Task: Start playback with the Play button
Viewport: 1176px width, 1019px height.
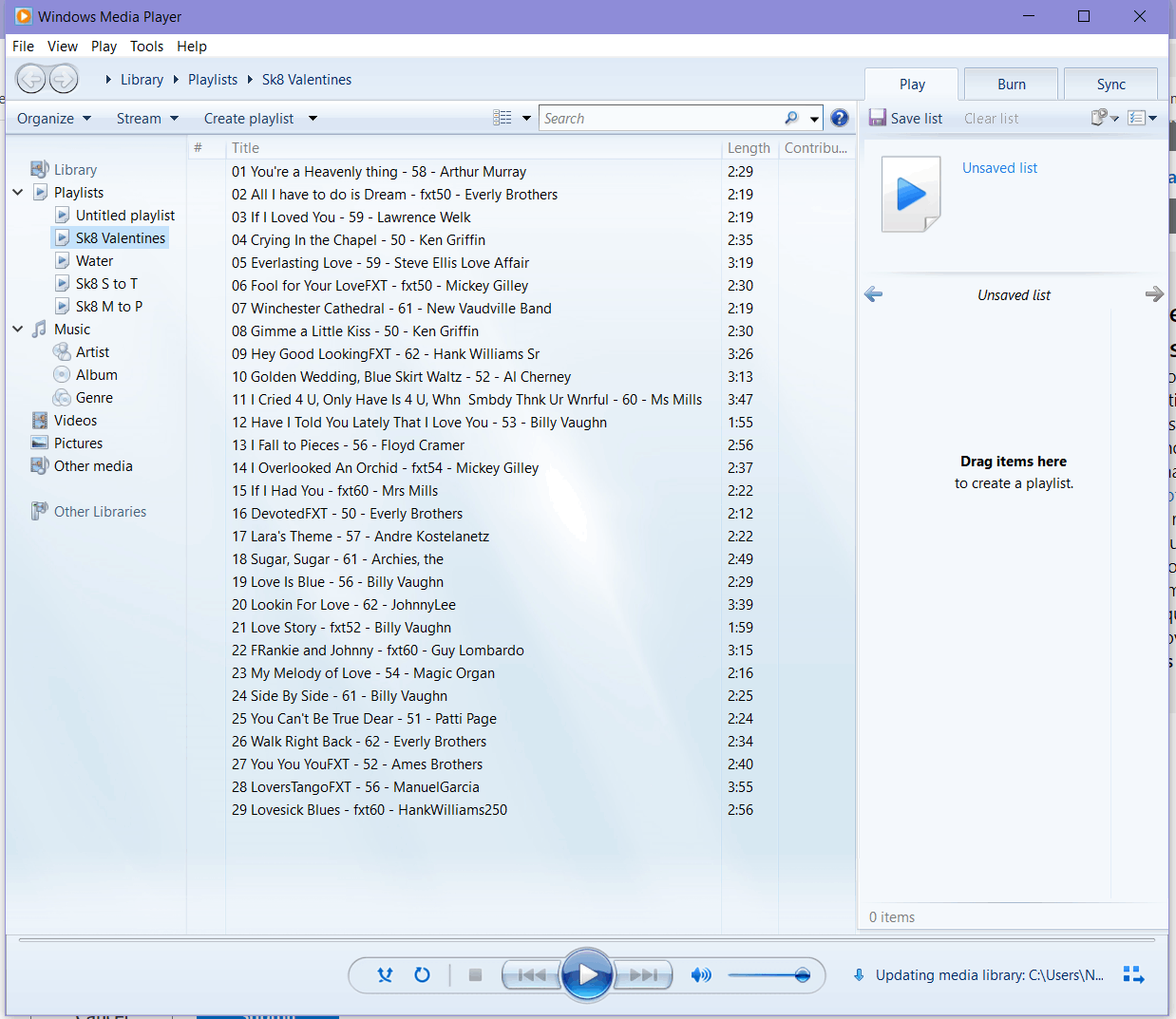Action: (x=587, y=974)
